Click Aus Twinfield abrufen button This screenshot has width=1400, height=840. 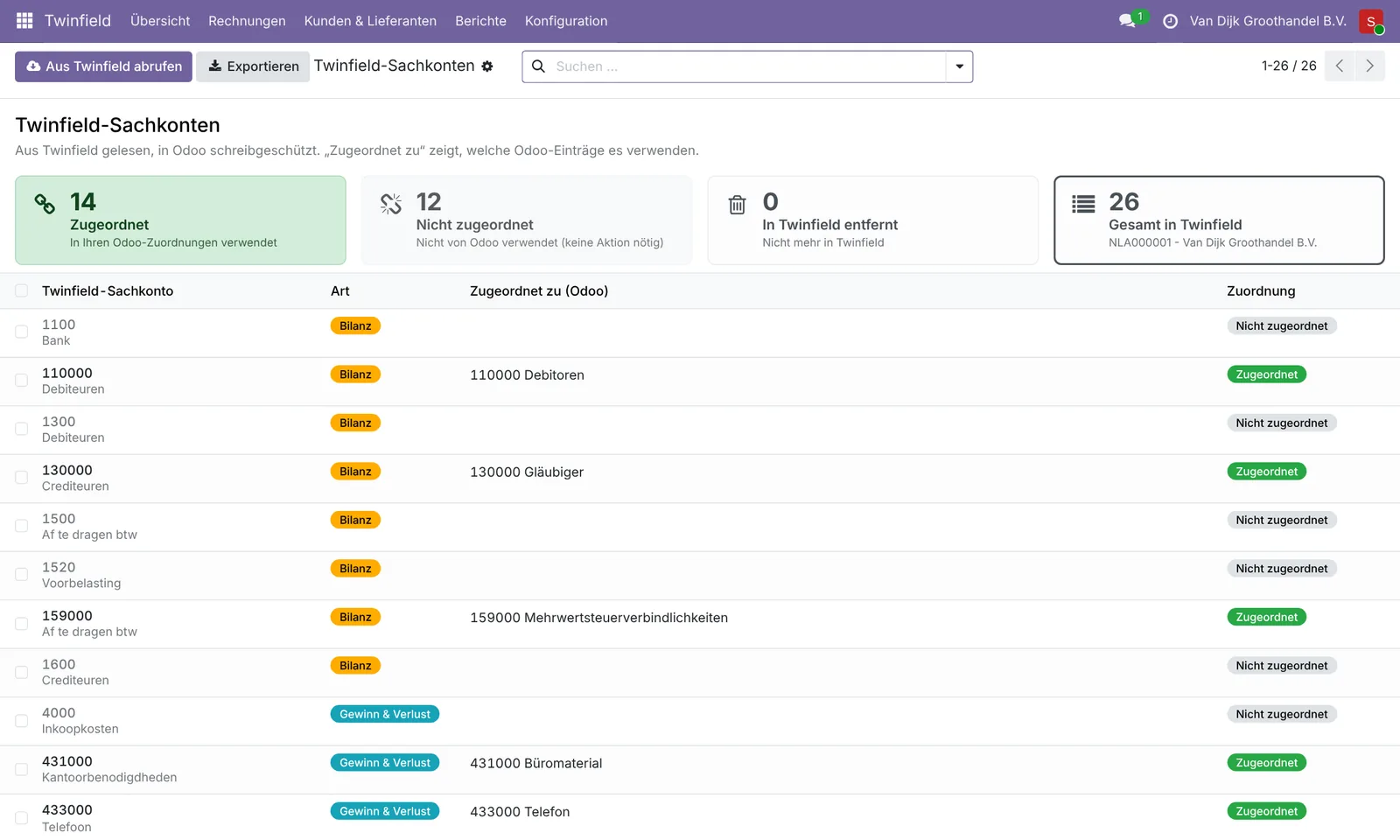coord(103,66)
